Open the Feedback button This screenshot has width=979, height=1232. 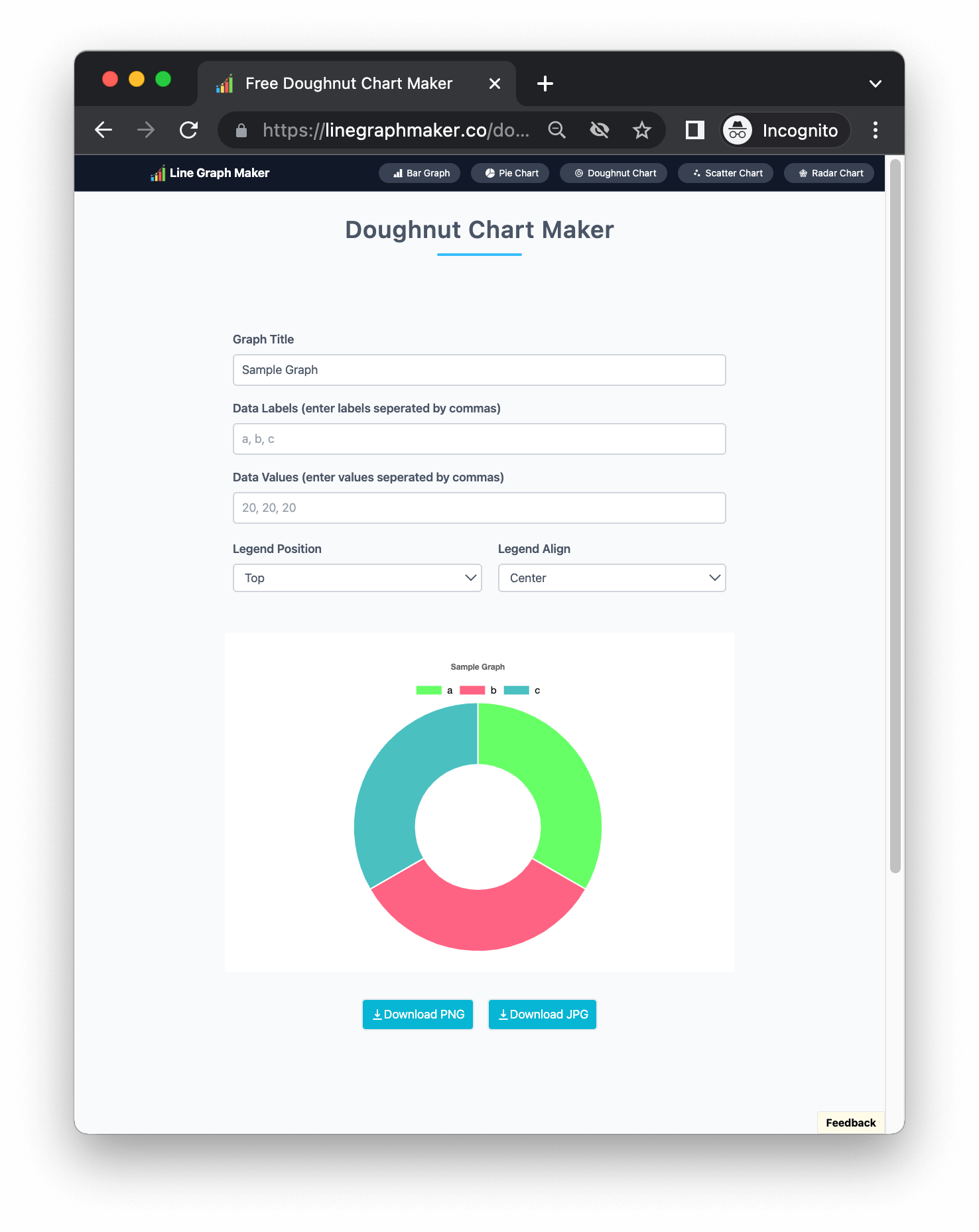point(851,1123)
